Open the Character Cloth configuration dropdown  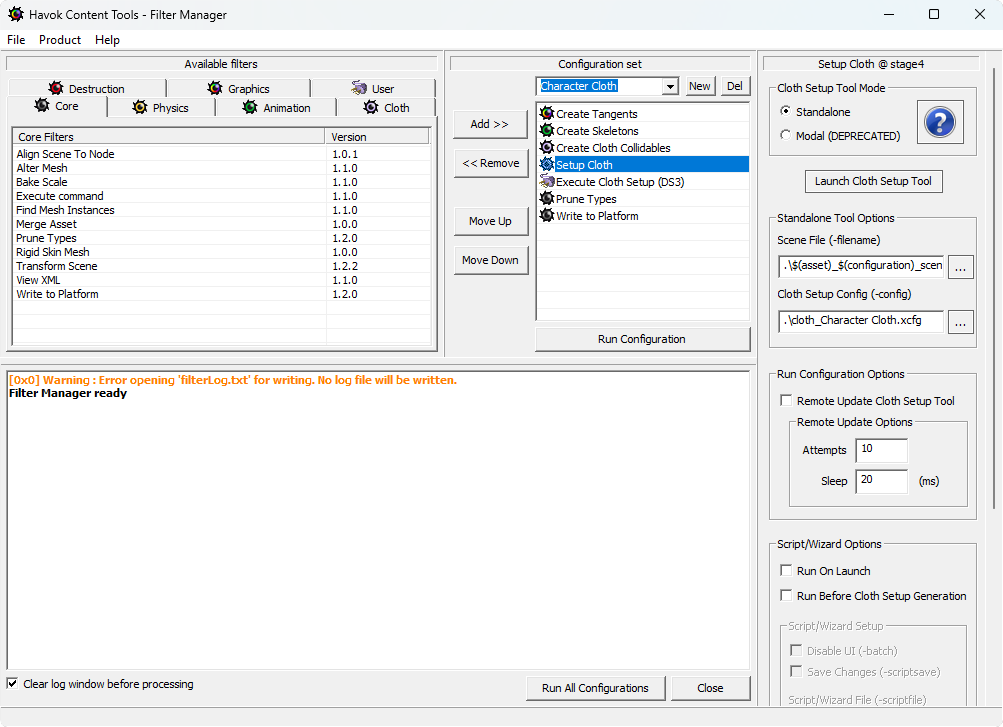[671, 86]
